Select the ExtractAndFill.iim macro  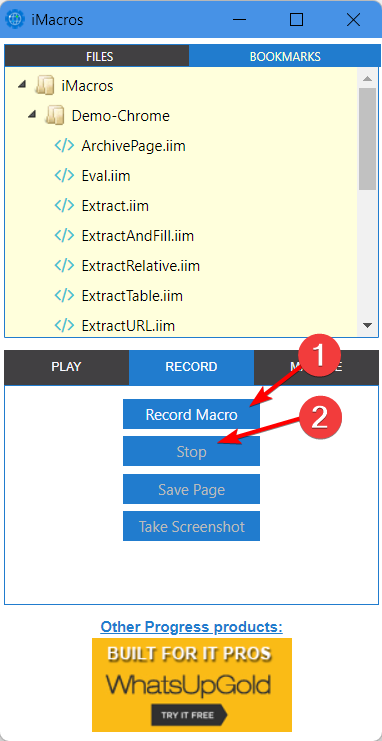[x=138, y=236]
